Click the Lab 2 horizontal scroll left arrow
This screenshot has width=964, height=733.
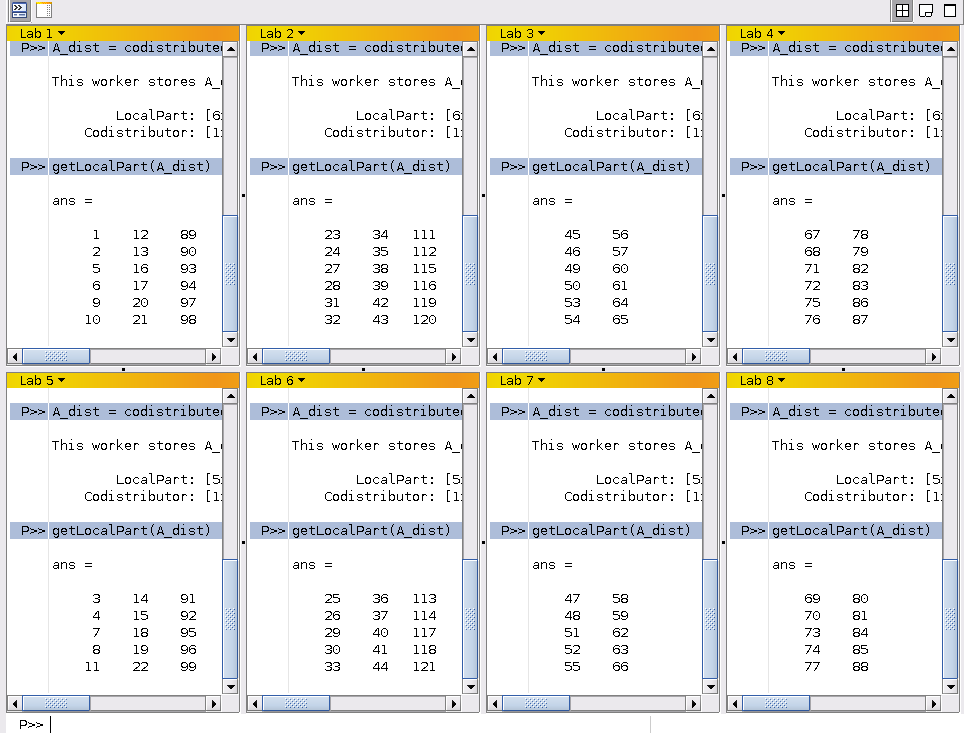(255, 356)
